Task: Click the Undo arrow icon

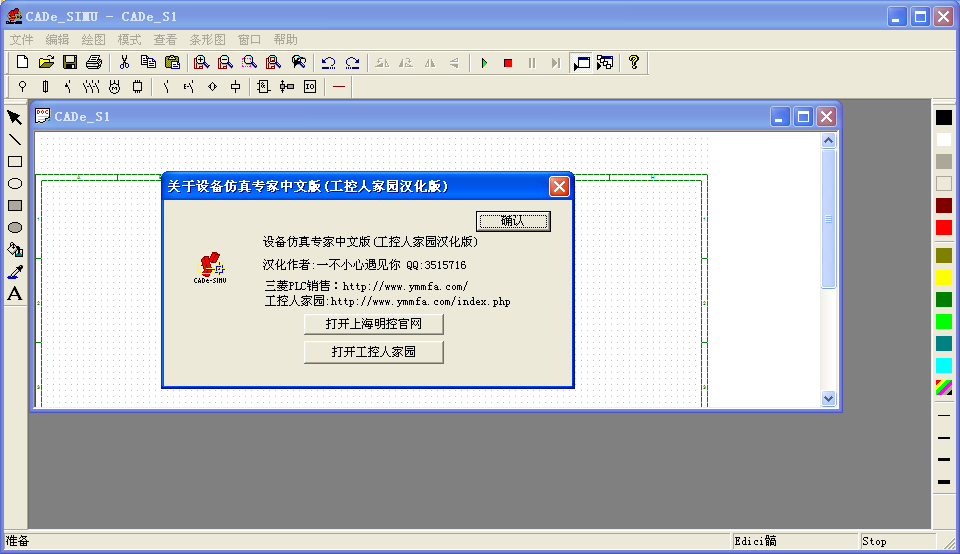Action: 328,63
